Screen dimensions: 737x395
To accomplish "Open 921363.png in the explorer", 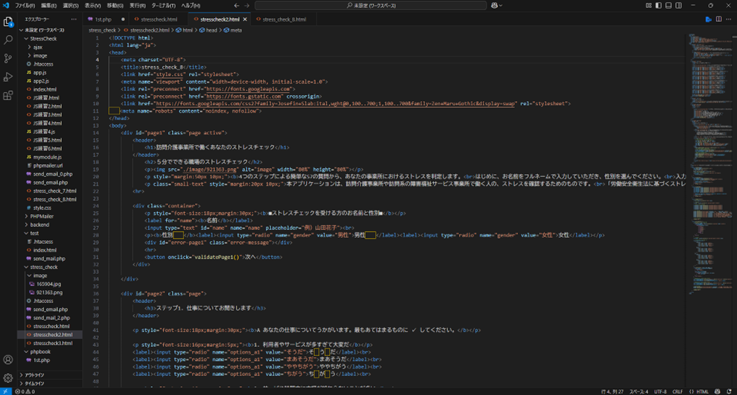I will 50,292.
